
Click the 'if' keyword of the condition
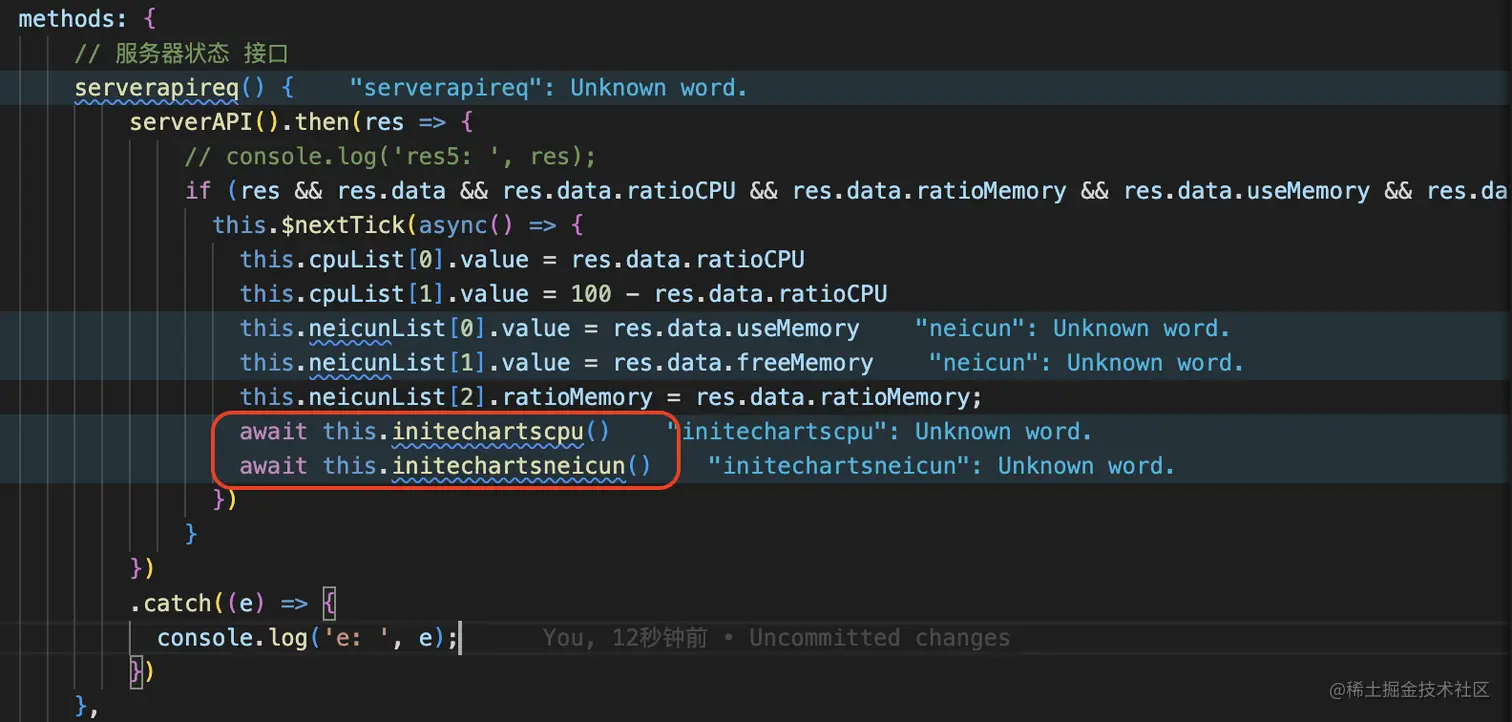(198, 191)
